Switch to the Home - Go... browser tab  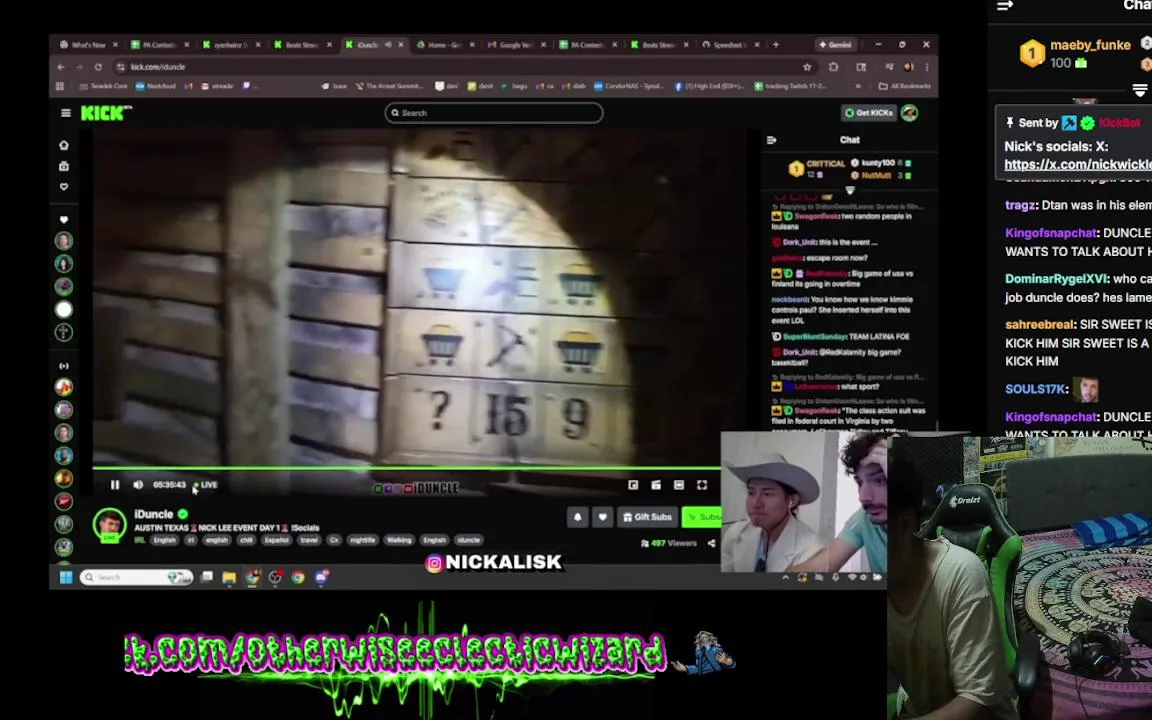click(444, 45)
